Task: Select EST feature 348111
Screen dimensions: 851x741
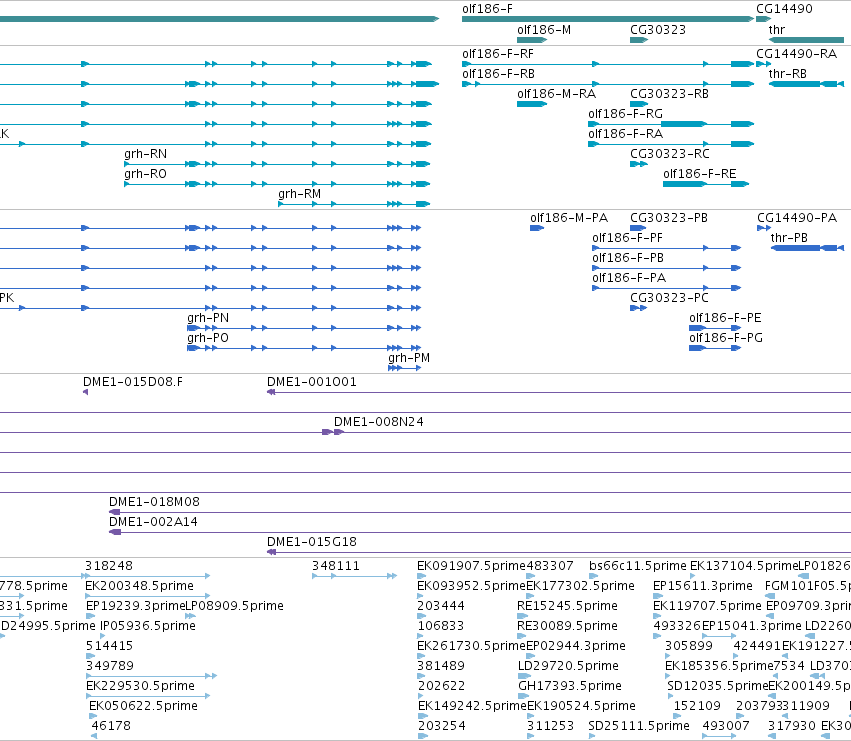Action: 336,566
